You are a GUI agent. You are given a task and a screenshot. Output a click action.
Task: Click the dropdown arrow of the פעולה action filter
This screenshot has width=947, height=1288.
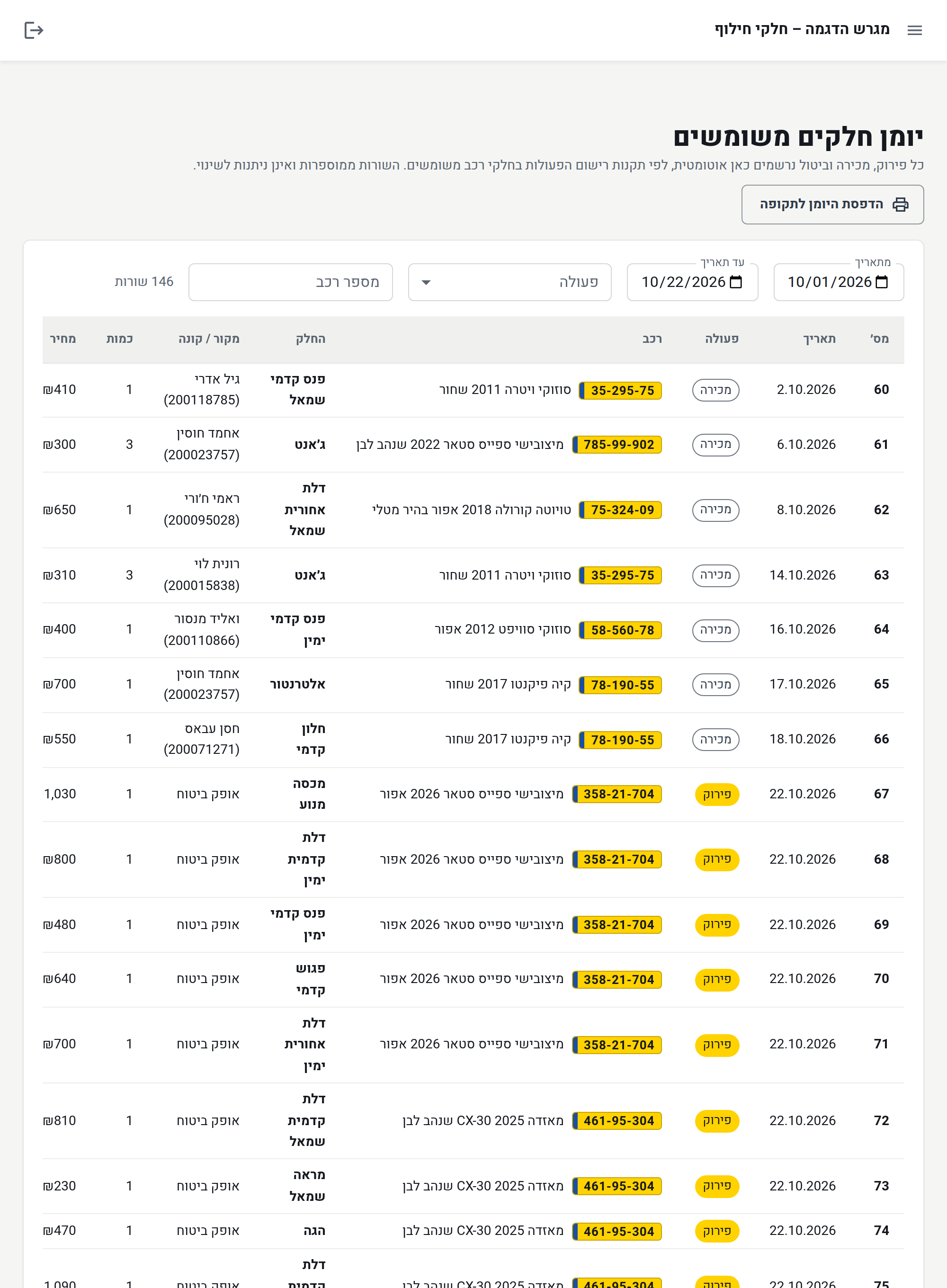click(x=426, y=283)
